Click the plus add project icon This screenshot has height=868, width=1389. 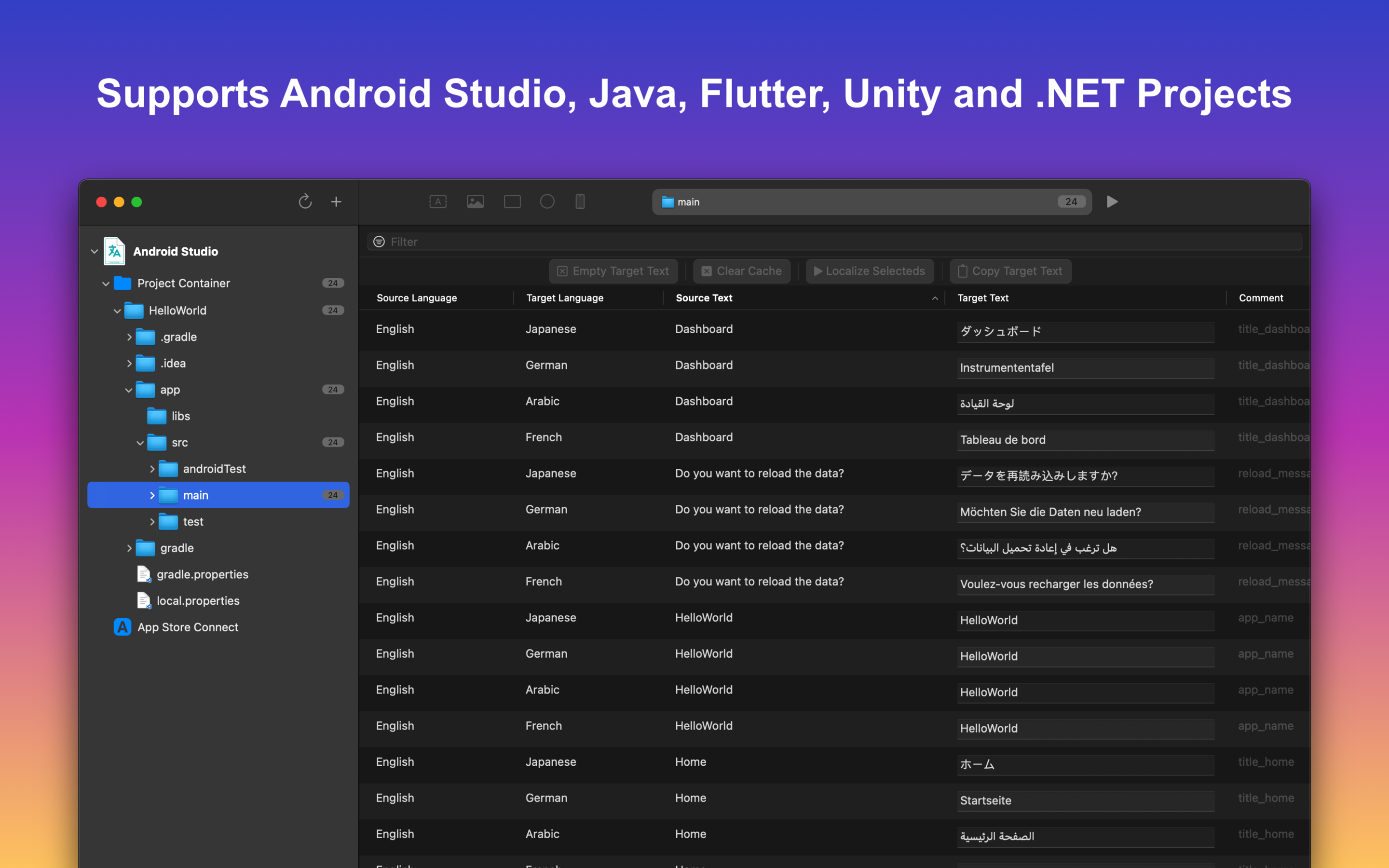coord(336,202)
